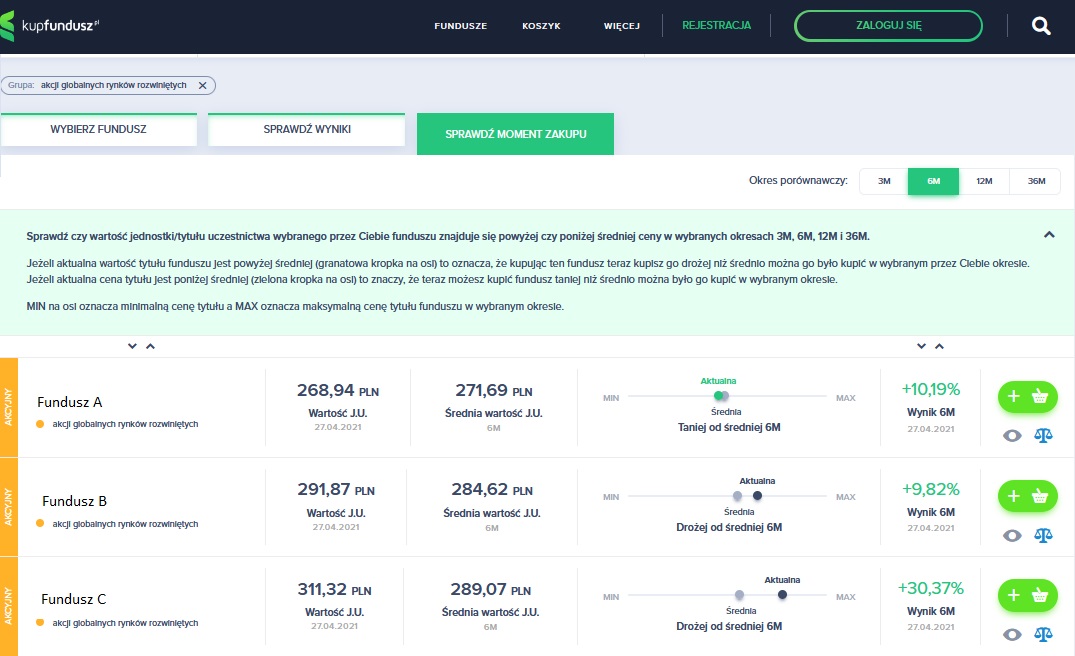
Task: Click Taniej od średniej 6M label
Action: pos(729,427)
